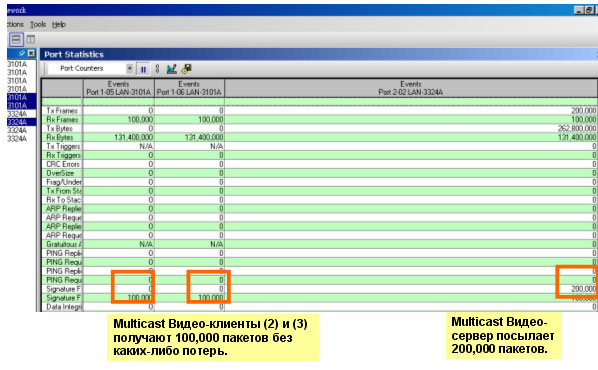
Task: Pause the port statistics counters
Action: [x=143, y=69]
